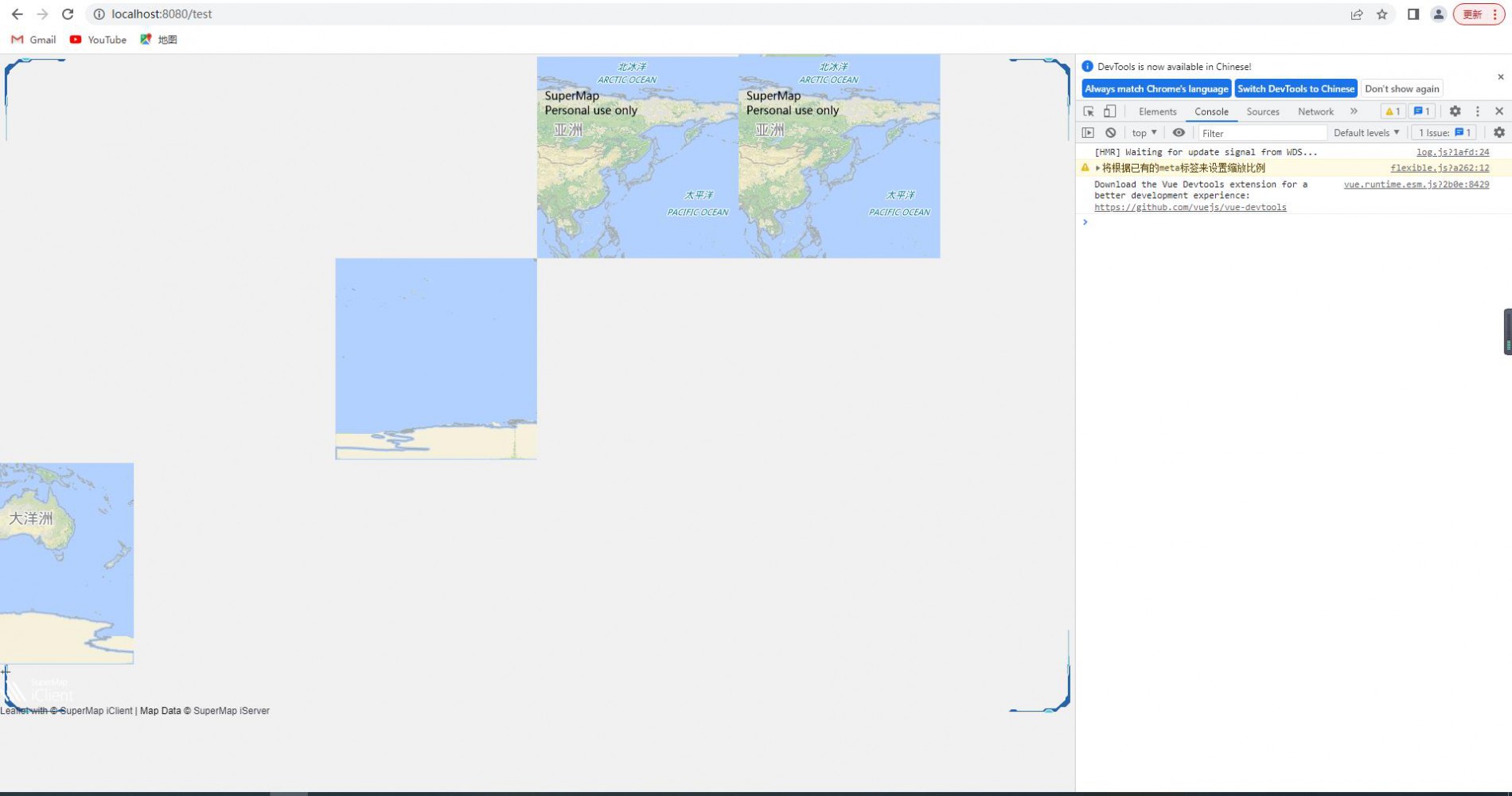The width and height of the screenshot is (1512, 796).
Task: Open the vue.runtime.esm.js?2b0e:8429 source link
Action: click(x=1417, y=185)
